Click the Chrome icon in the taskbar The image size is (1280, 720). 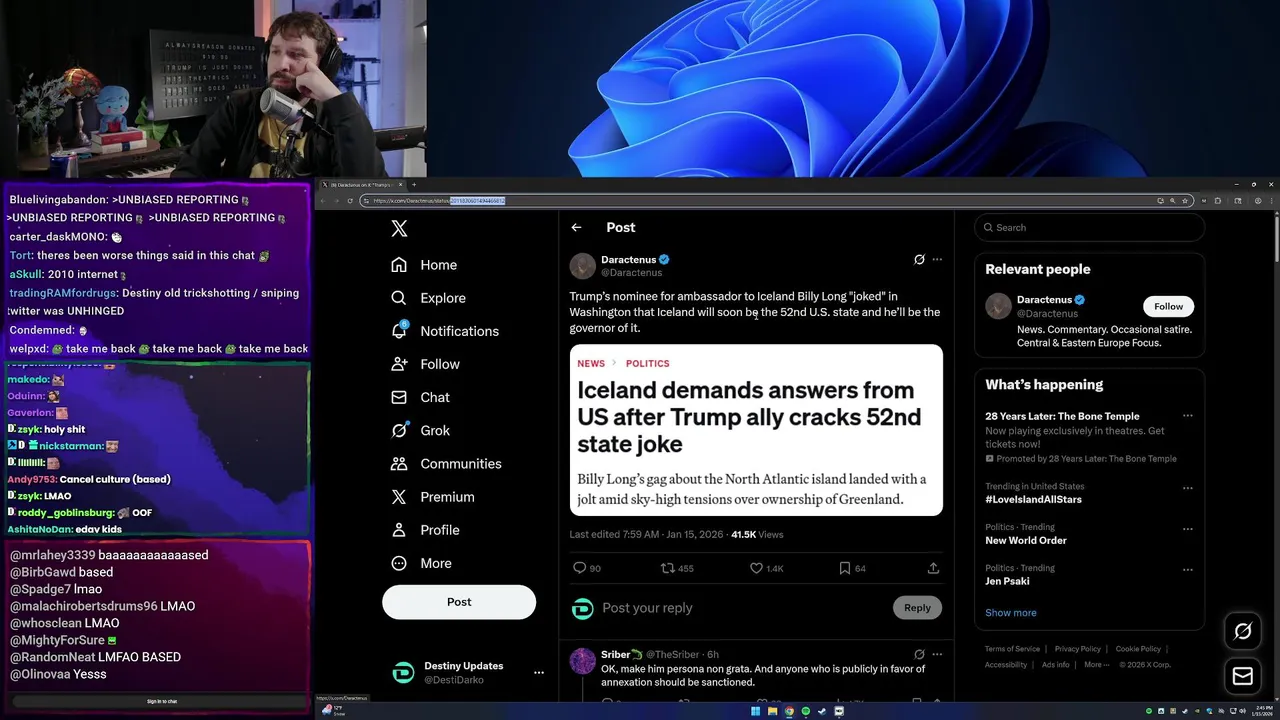[x=789, y=711]
